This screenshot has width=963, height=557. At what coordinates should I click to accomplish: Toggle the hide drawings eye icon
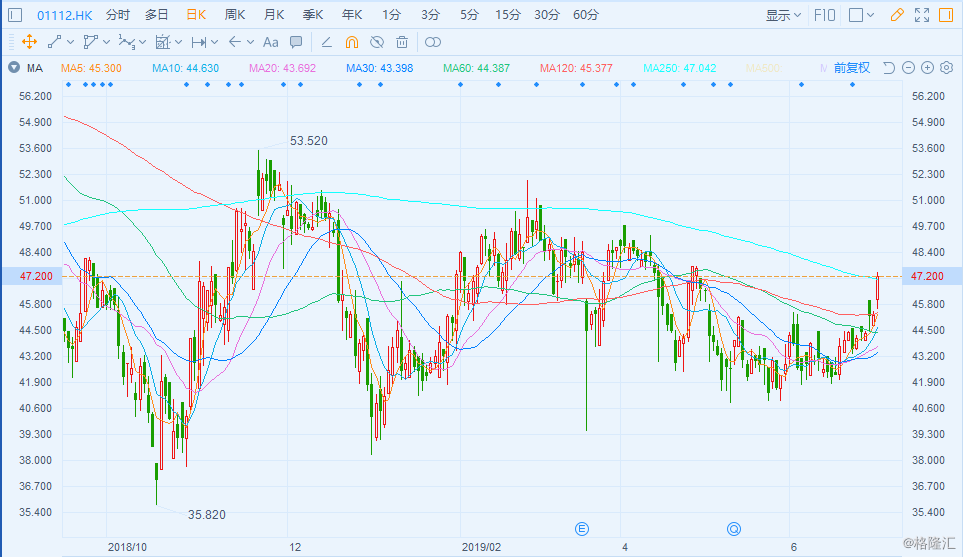[377, 42]
